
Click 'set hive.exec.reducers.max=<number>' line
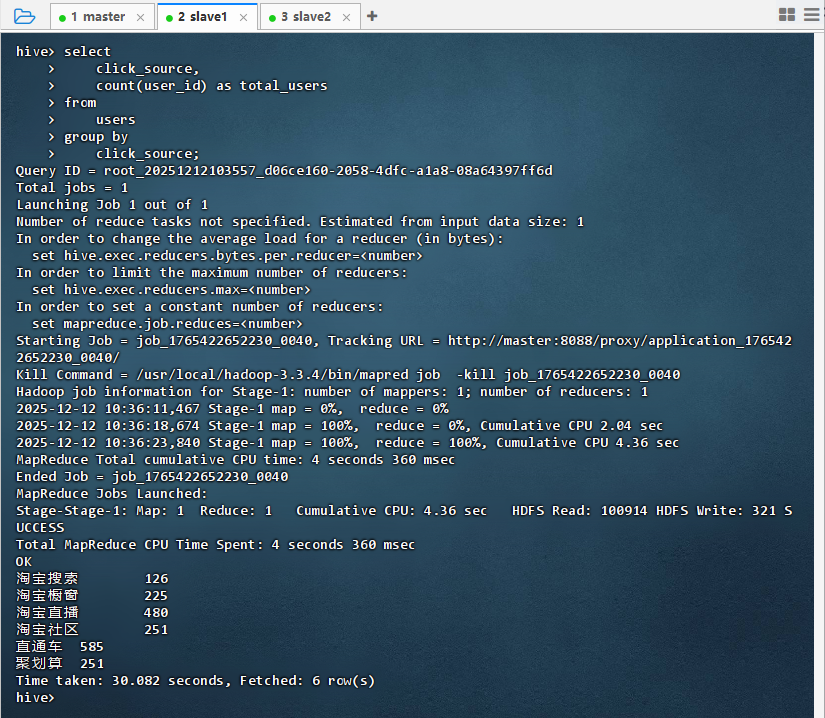coord(171,290)
